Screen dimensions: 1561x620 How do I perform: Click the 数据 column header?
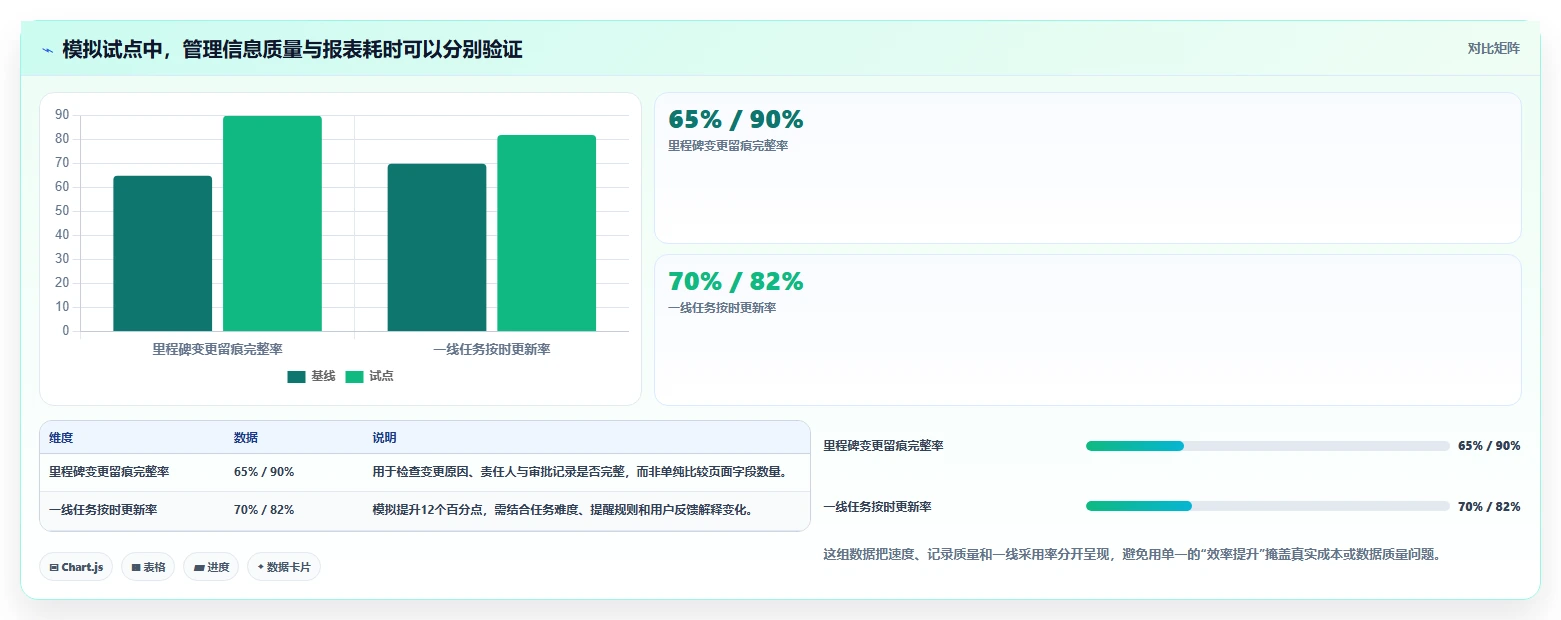coord(246,438)
